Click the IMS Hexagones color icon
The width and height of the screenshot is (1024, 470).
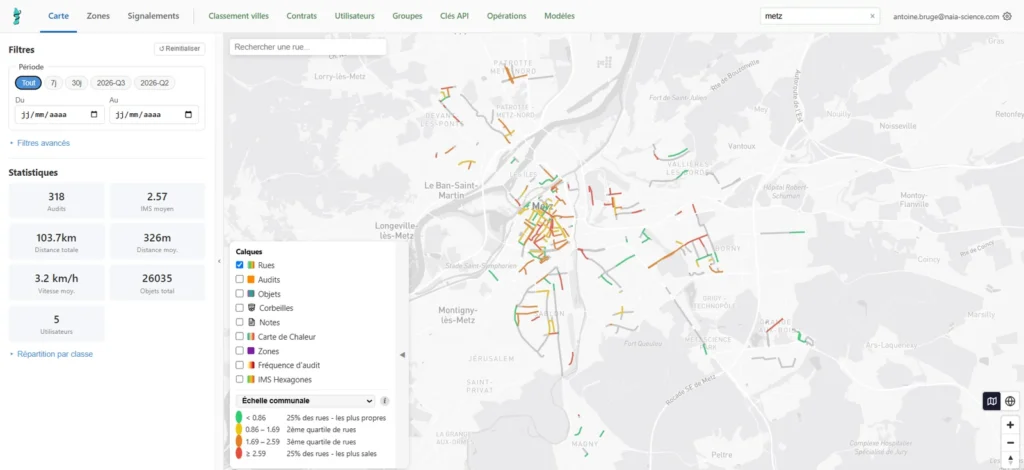pyautogui.click(x=251, y=379)
